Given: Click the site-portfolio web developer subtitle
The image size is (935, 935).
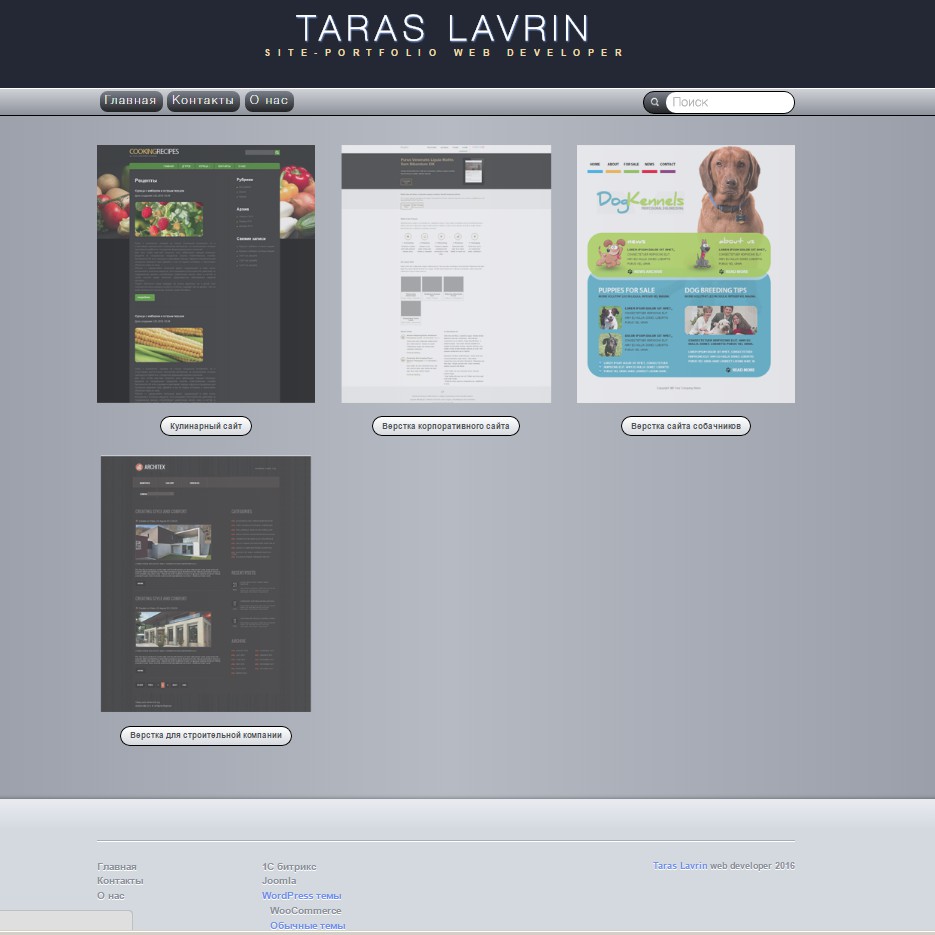Looking at the screenshot, I should coord(444,52).
